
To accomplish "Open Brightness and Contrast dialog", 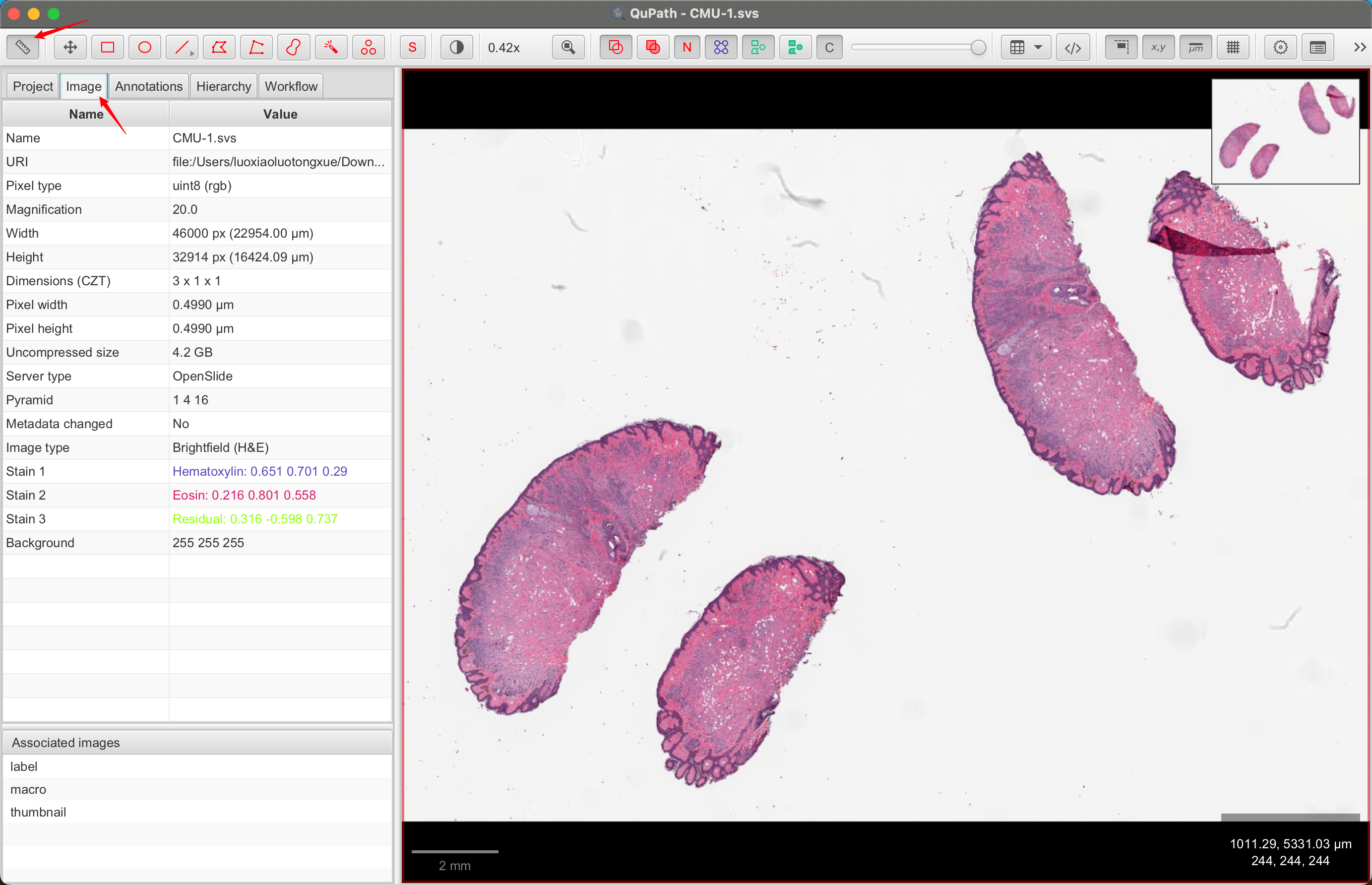I will (x=457, y=47).
